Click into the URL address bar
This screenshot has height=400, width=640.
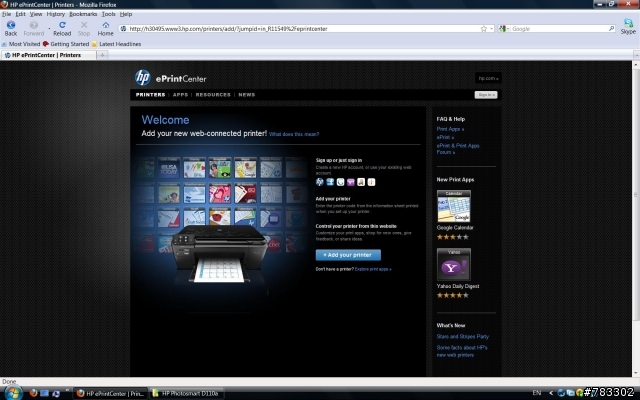[x=302, y=29]
